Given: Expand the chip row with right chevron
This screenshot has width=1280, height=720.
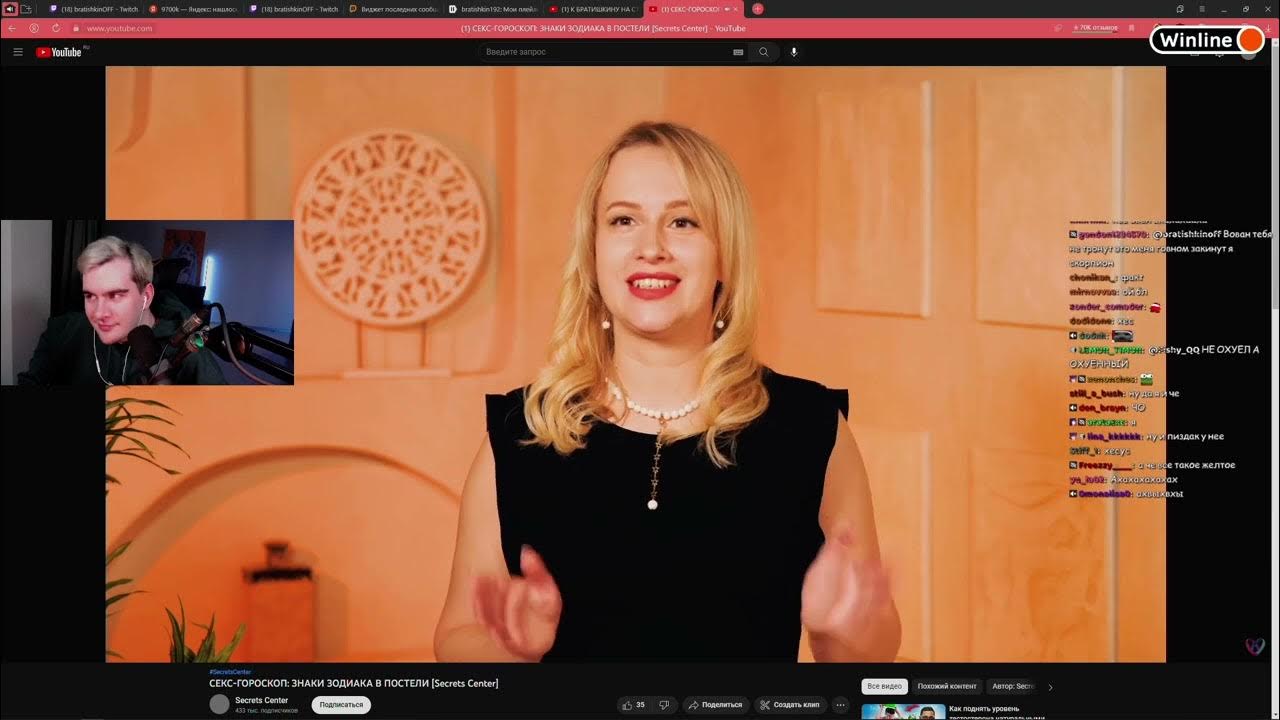Looking at the screenshot, I should coord(1050,687).
